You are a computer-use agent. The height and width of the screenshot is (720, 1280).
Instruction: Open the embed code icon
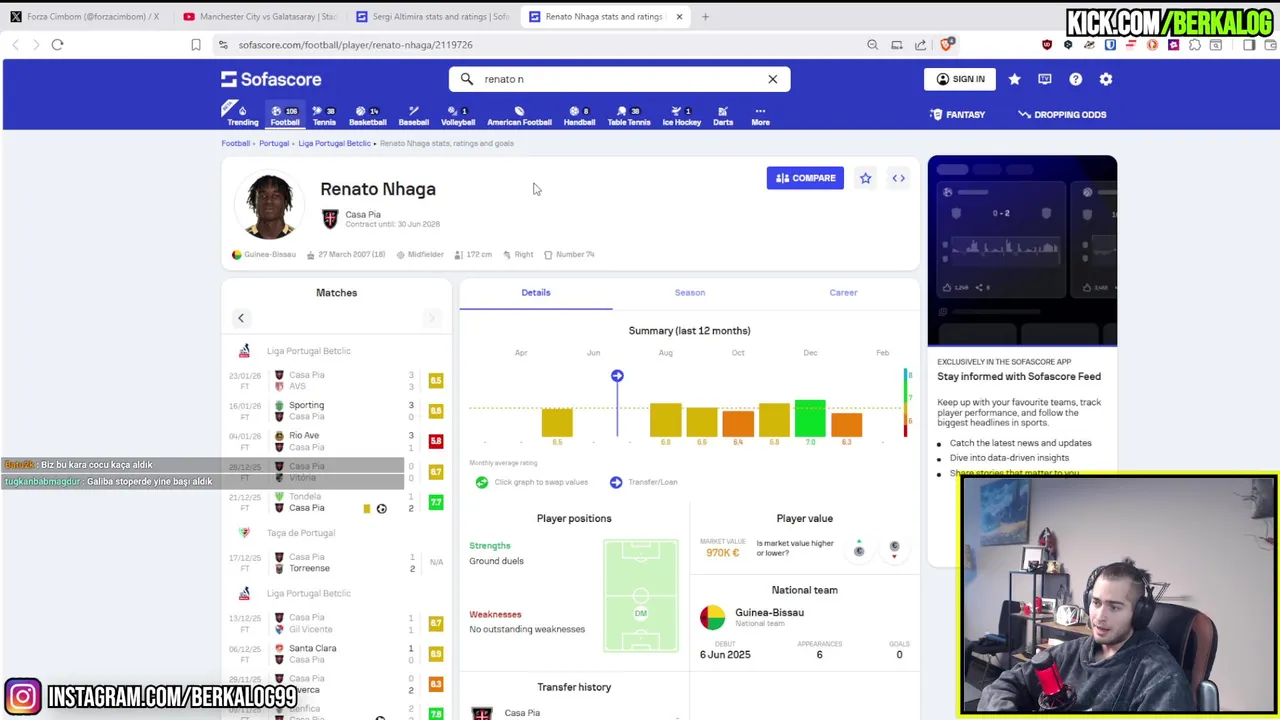point(898,178)
